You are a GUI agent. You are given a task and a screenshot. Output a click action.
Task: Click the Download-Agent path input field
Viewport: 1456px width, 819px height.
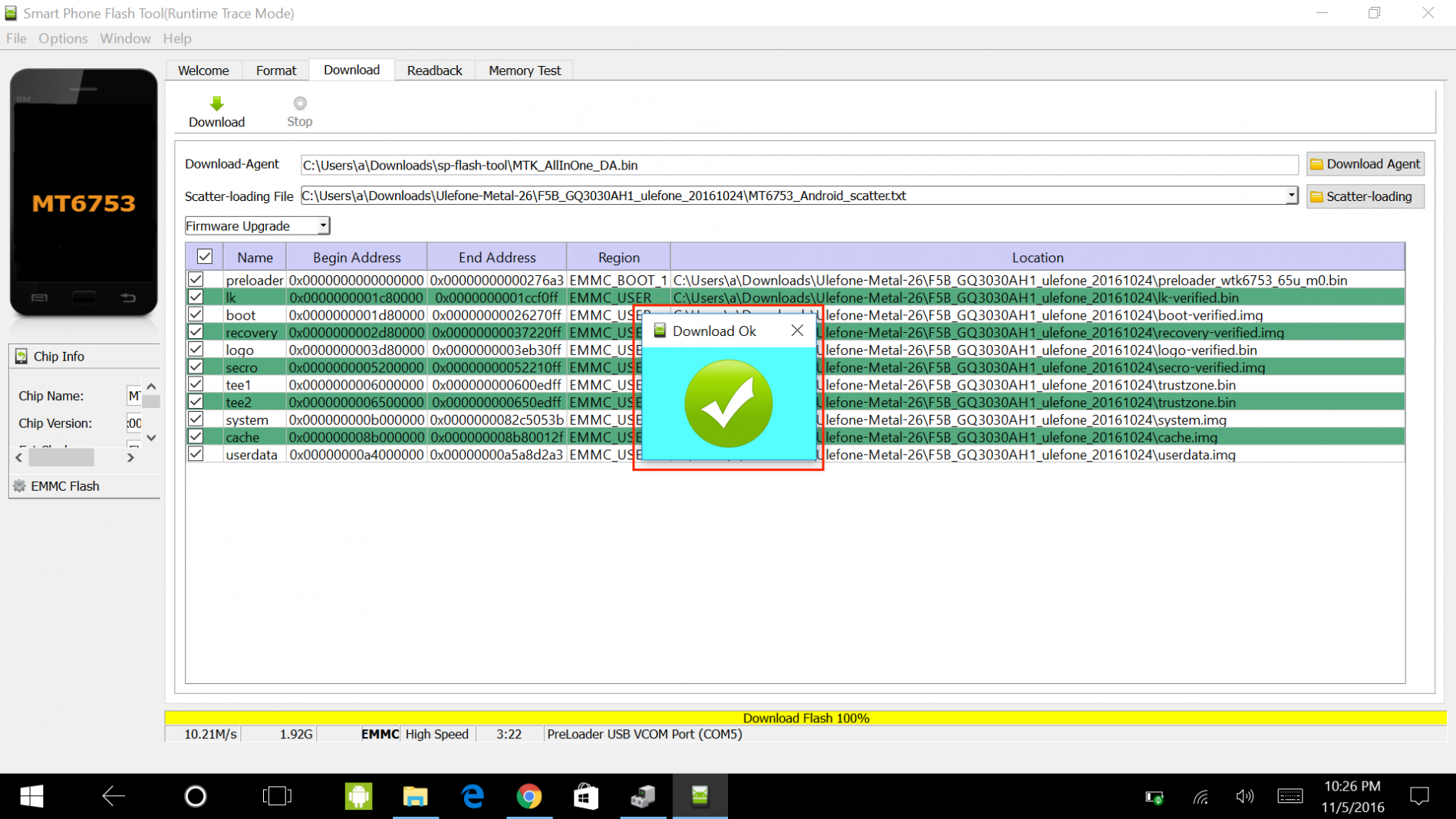click(799, 165)
